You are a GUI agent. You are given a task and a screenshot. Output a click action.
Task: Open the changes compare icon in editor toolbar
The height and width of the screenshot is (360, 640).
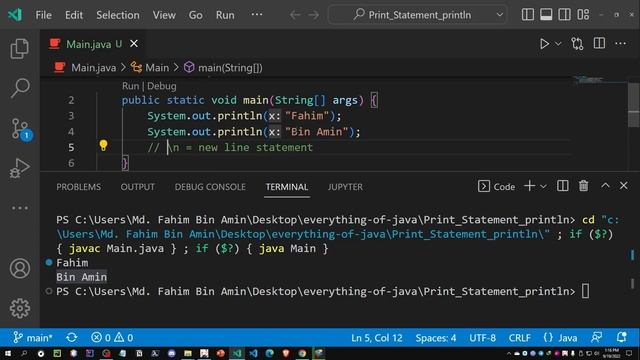coord(577,44)
